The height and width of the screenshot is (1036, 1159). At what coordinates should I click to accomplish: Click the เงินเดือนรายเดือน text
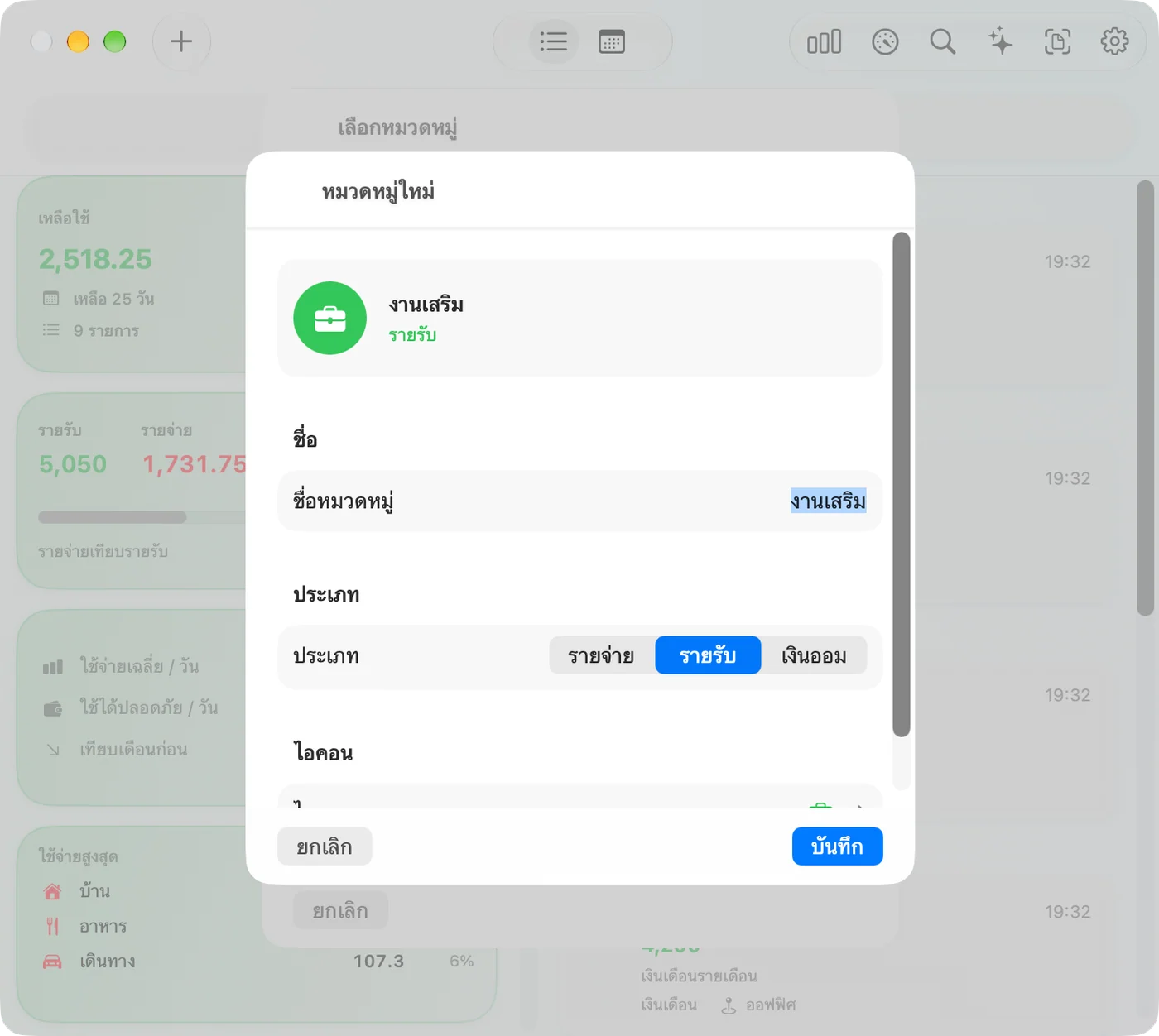700,976
